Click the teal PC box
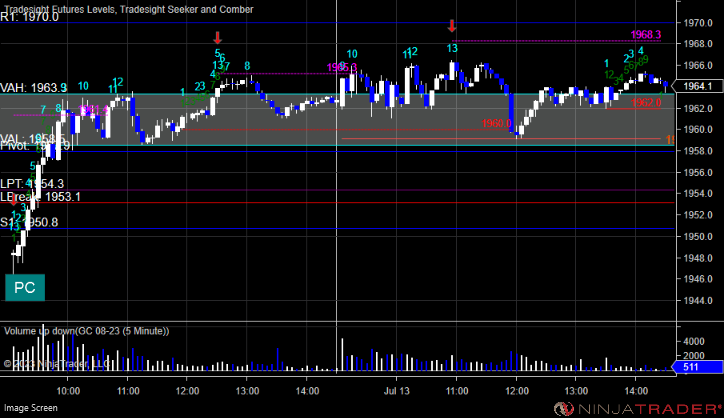Viewport: 724px width, 418px height. click(x=25, y=287)
